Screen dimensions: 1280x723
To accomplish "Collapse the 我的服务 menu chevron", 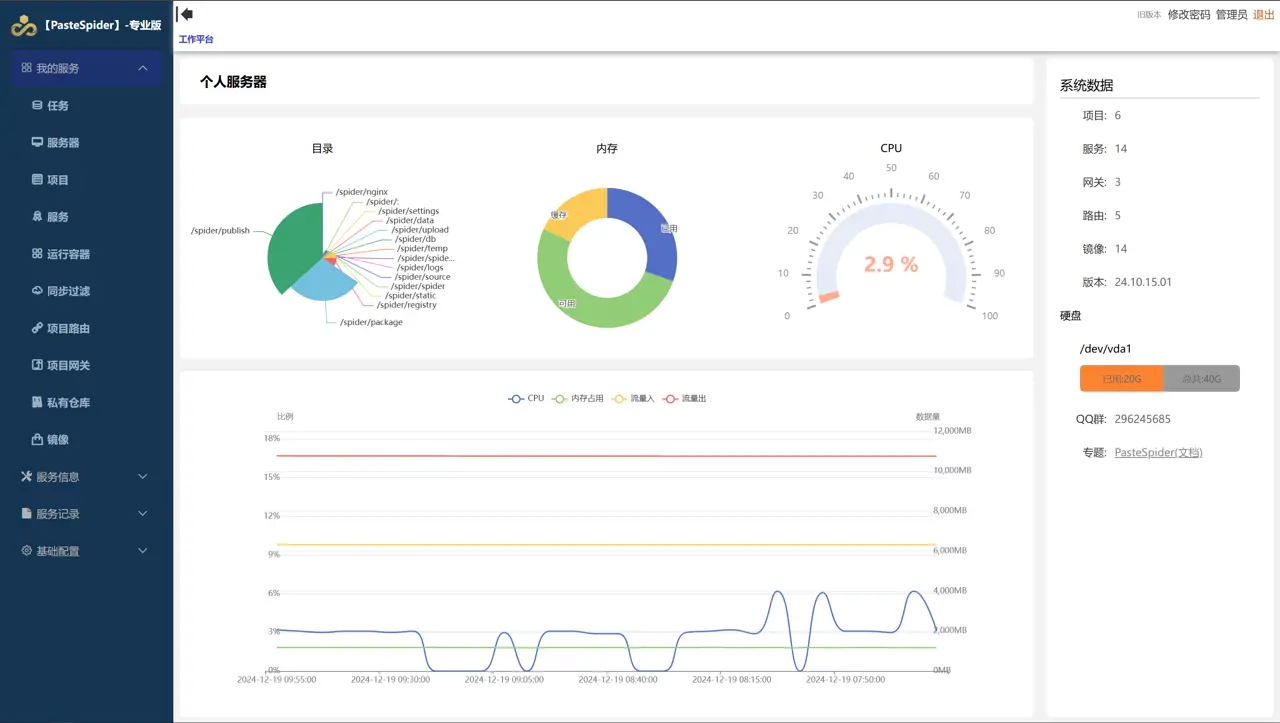I will [x=143, y=68].
